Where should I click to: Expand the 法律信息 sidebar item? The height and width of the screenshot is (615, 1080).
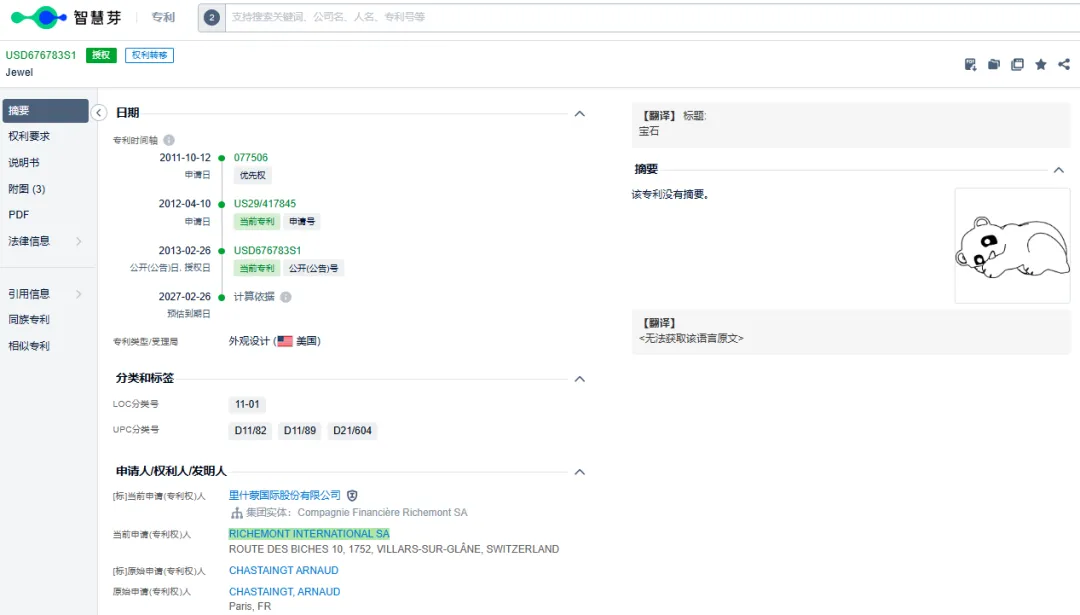[45, 241]
